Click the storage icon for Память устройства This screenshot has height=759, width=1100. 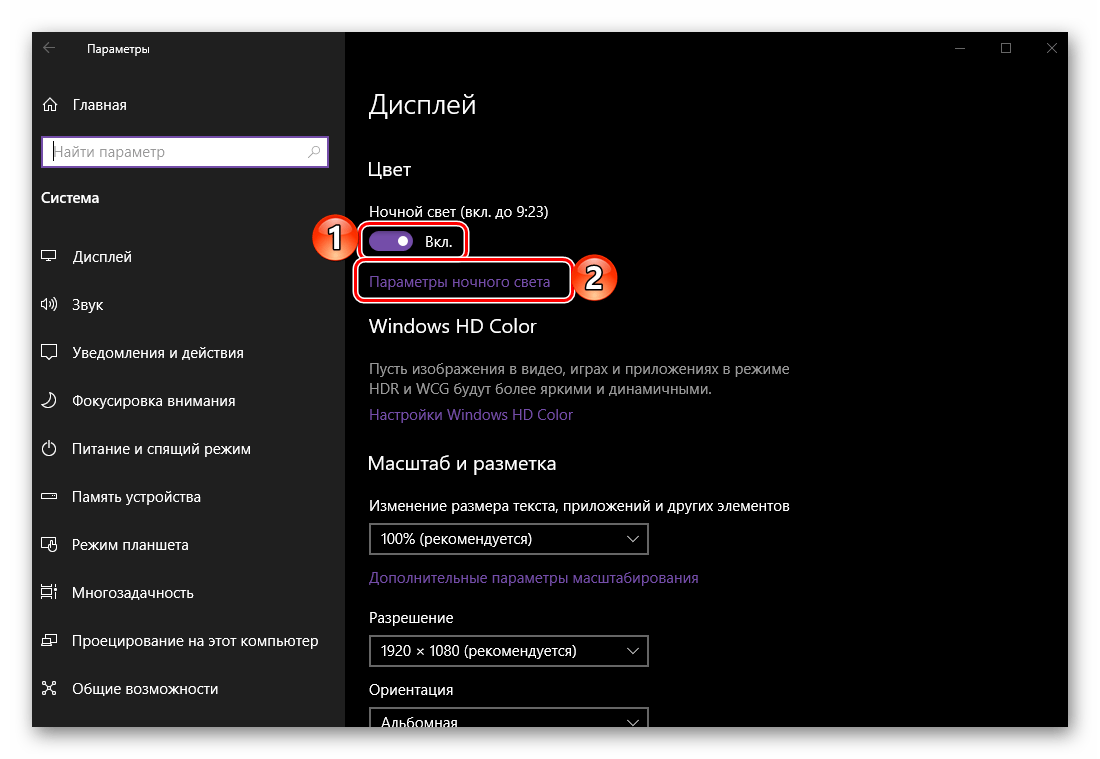pyautogui.click(x=49, y=497)
